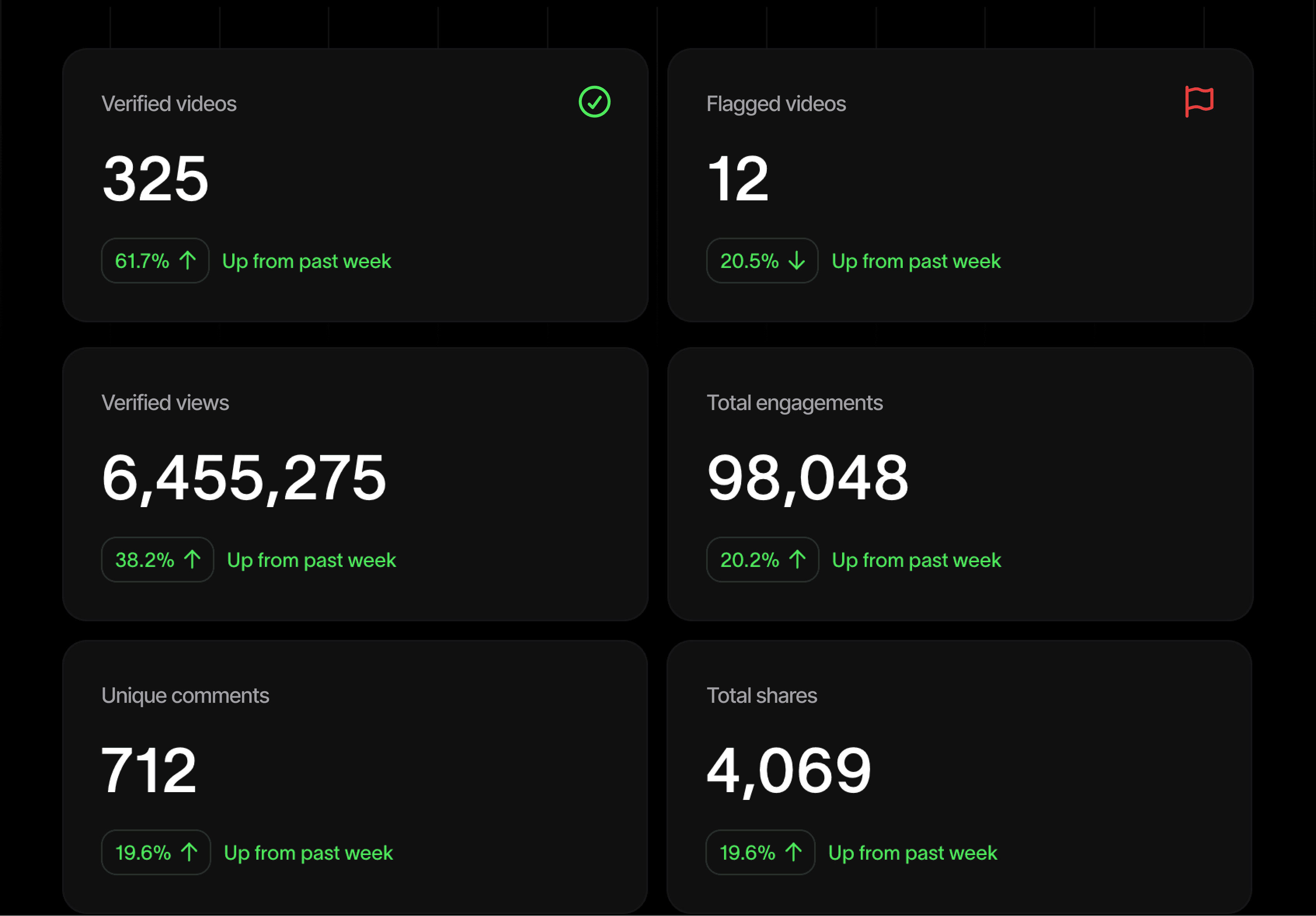Screen dimensions: 1316x916
Task: Click Up from past week under Verified views
Action: click(x=311, y=560)
